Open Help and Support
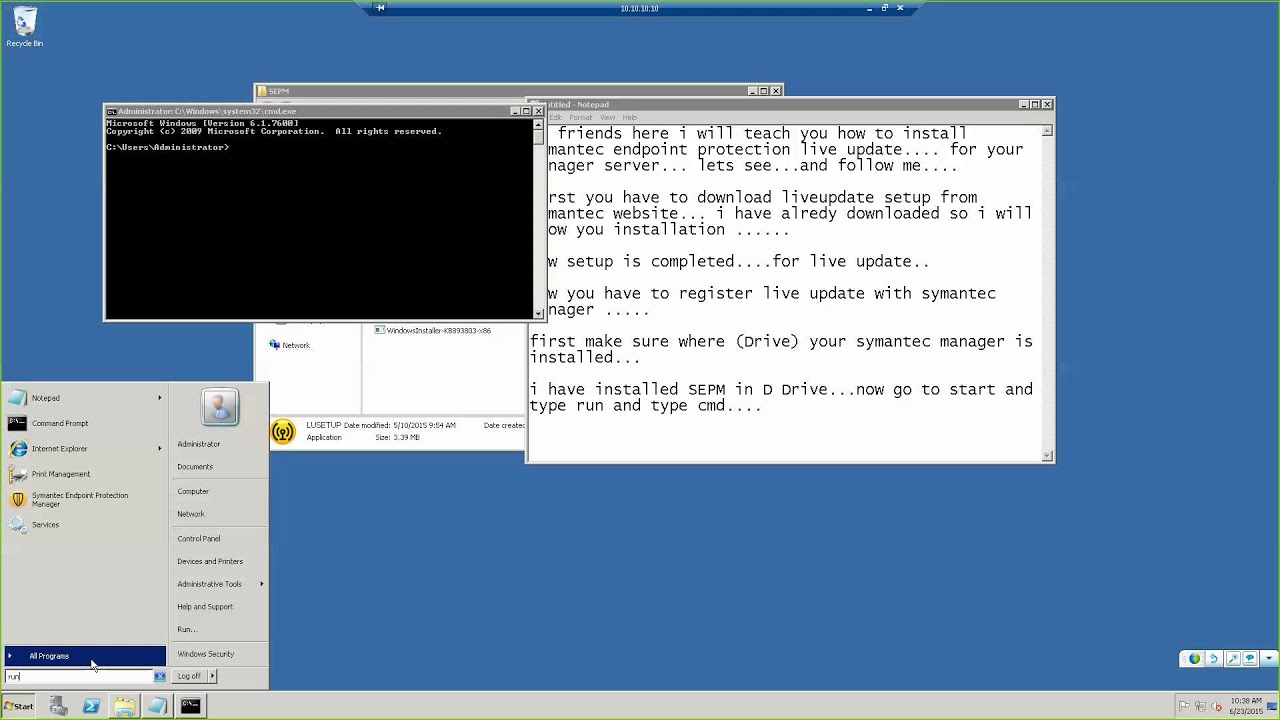This screenshot has width=1280, height=720. pos(205,607)
